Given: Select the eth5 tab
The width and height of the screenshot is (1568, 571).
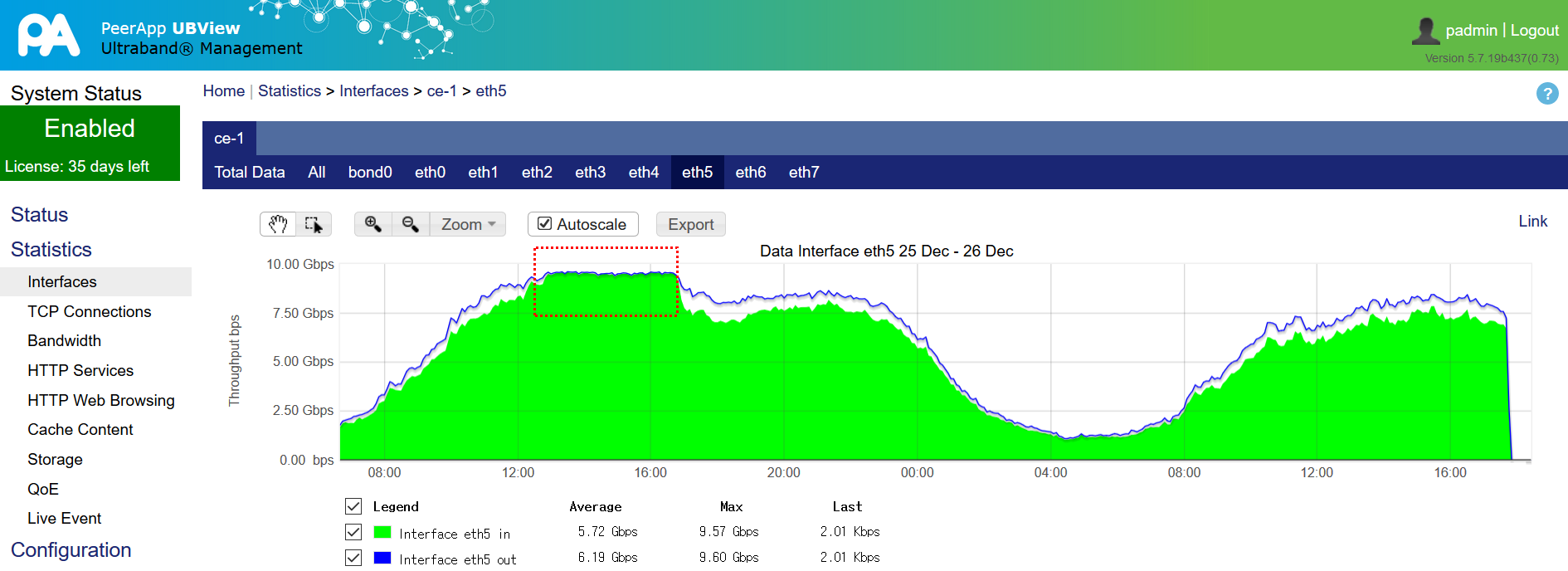Looking at the screenshot, I should coord(698,172).
